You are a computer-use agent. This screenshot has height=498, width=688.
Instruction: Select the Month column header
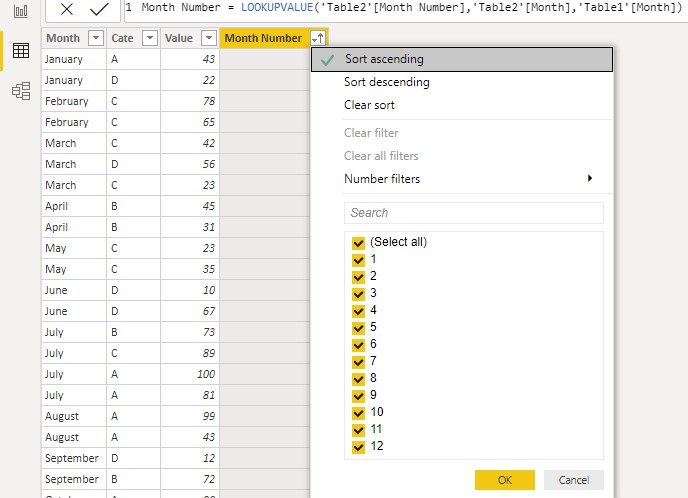[x=64, y=38]
